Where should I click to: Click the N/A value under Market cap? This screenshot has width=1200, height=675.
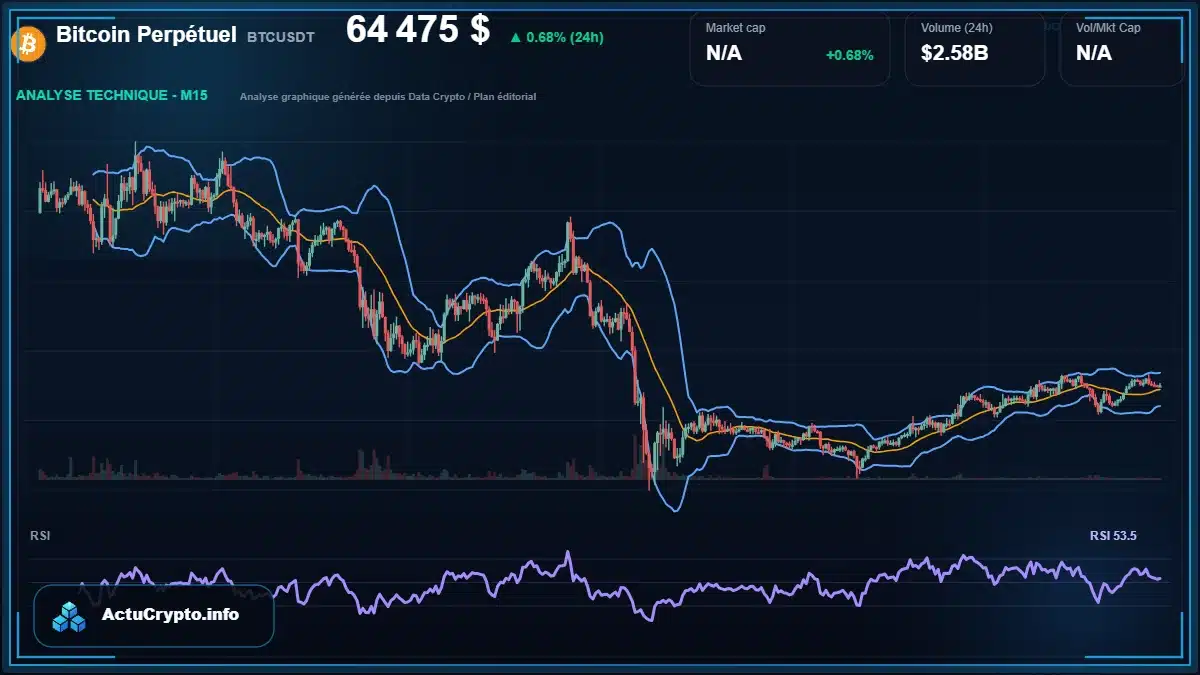click(x=724, y=54)
